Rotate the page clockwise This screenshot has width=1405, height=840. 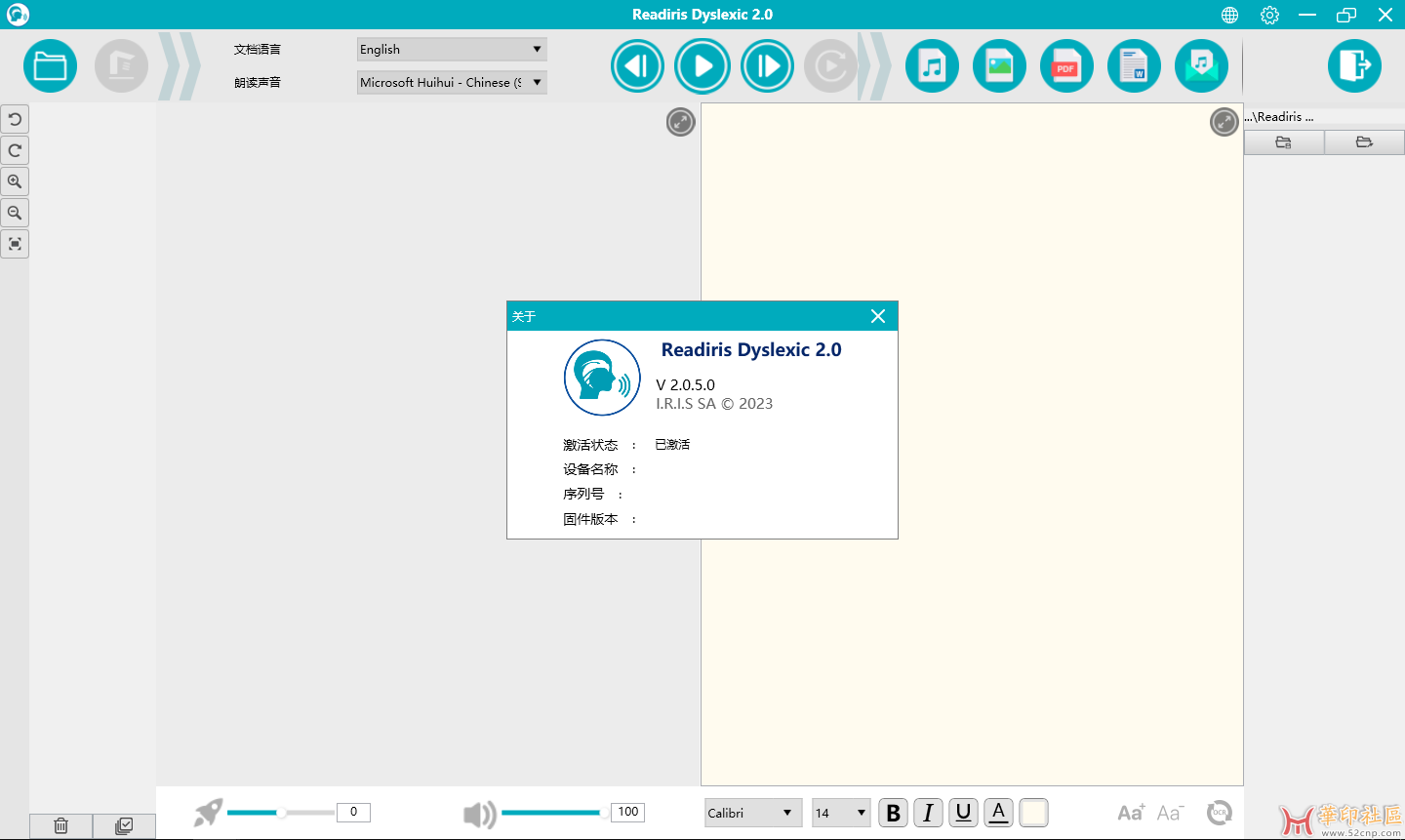click(15, 150)
